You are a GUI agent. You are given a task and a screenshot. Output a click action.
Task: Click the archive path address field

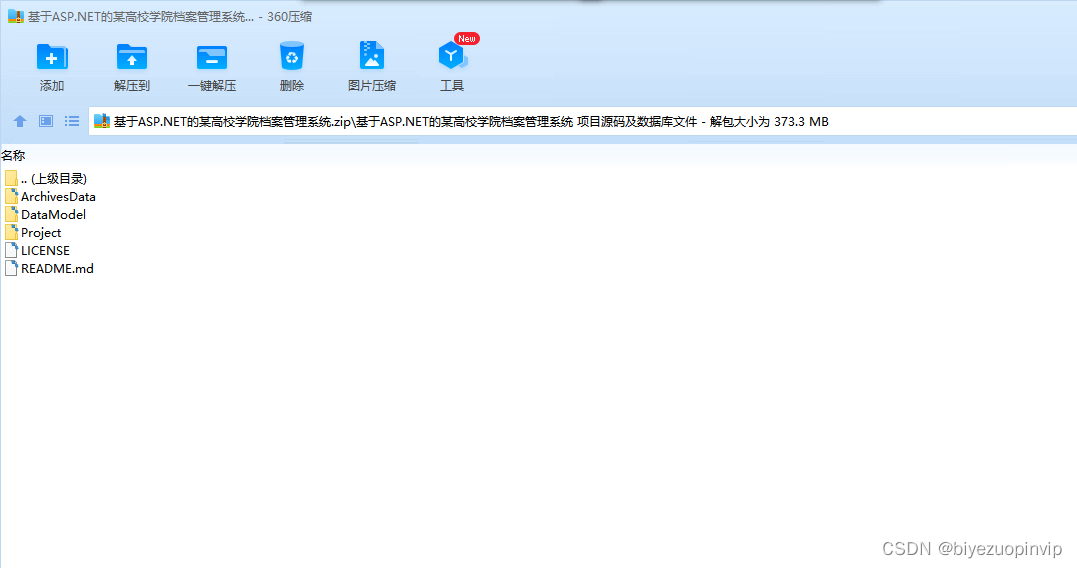(x=582, y=122)
